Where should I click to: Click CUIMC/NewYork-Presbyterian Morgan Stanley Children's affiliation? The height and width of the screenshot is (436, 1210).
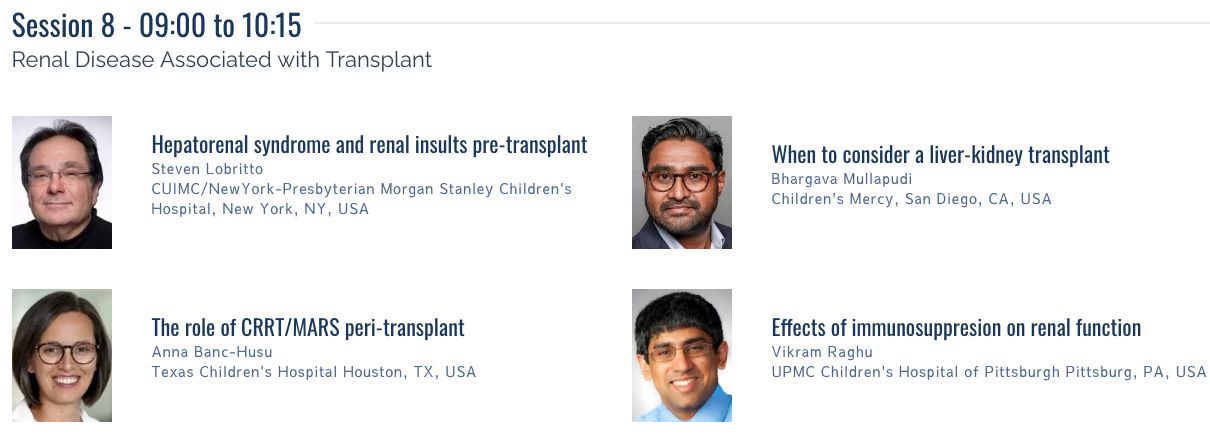tap(362, 188)
